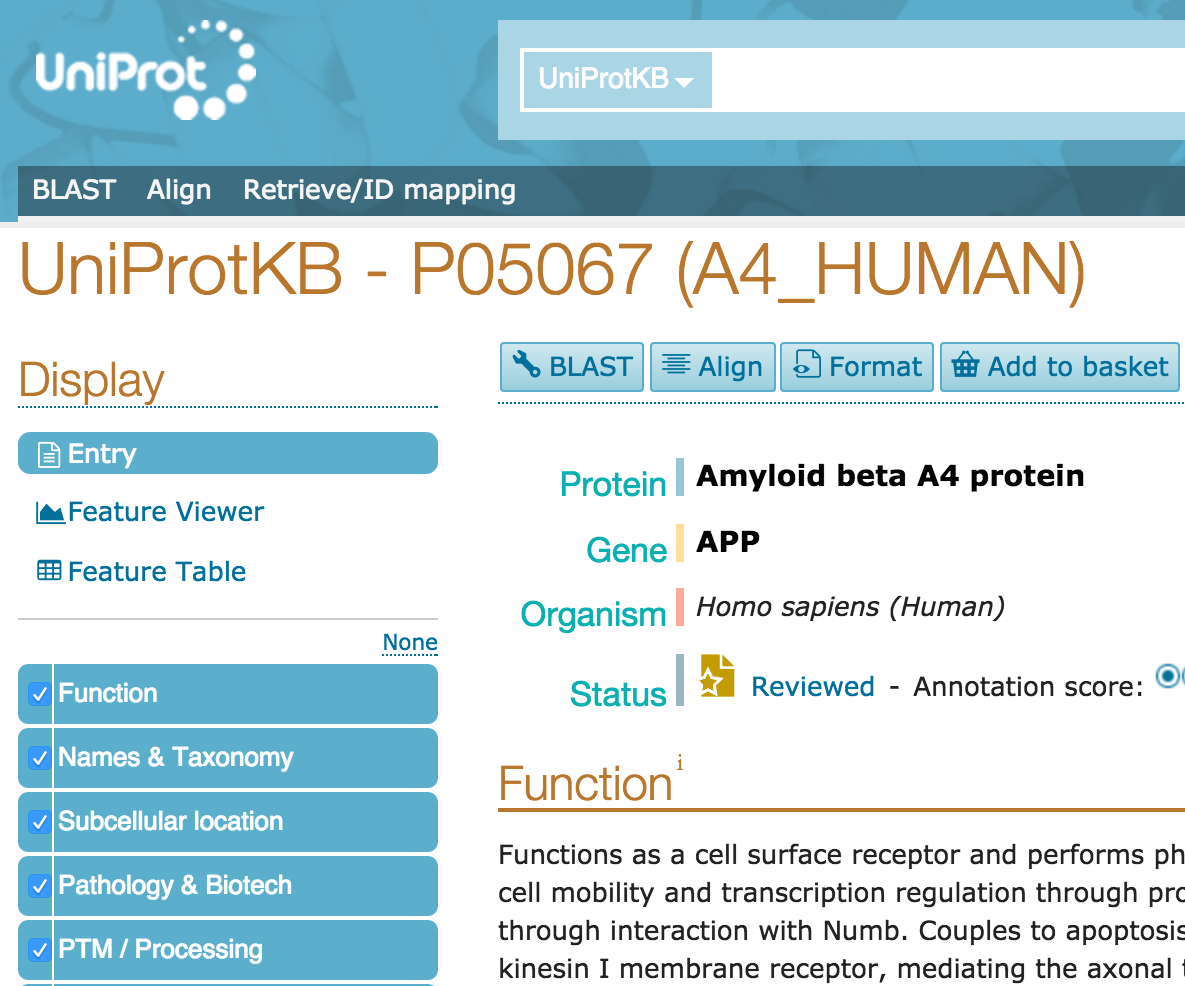The height and width of the screenshot is (986, 1185).
Task: Open the Feature Table grid icon
Action: pyautogui.click(x=50, y=570)
